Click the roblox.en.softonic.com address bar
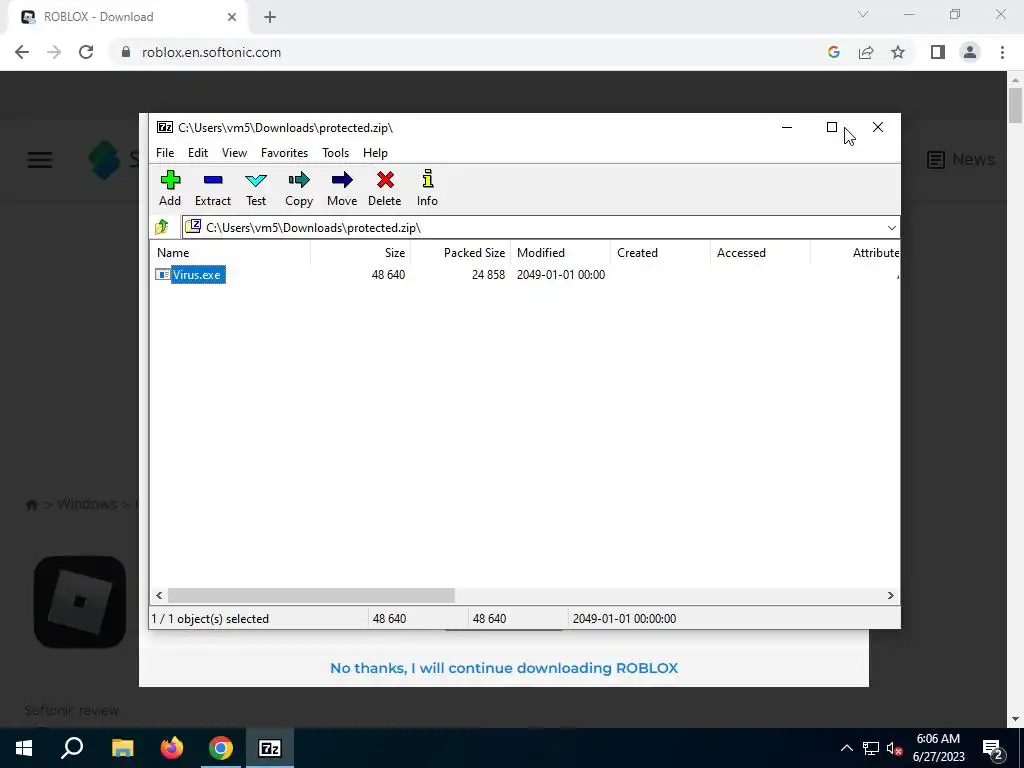The width and height of the screenshot is (1024, 768). tap(211, 52)
